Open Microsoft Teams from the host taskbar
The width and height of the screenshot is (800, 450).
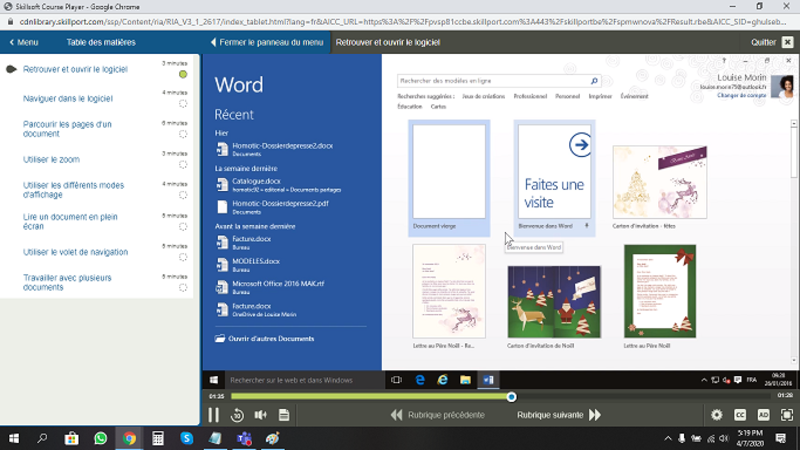point(244,438)
